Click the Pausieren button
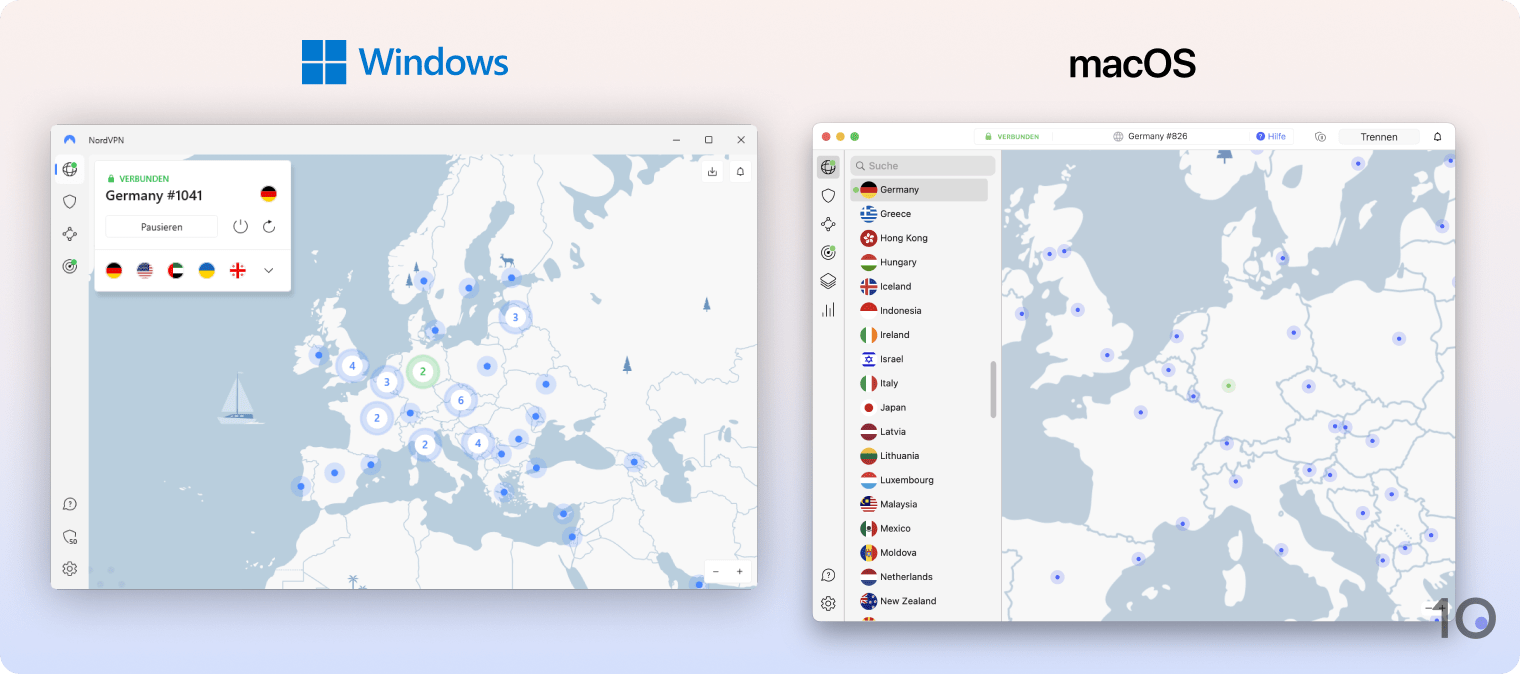 click(161, 227)
